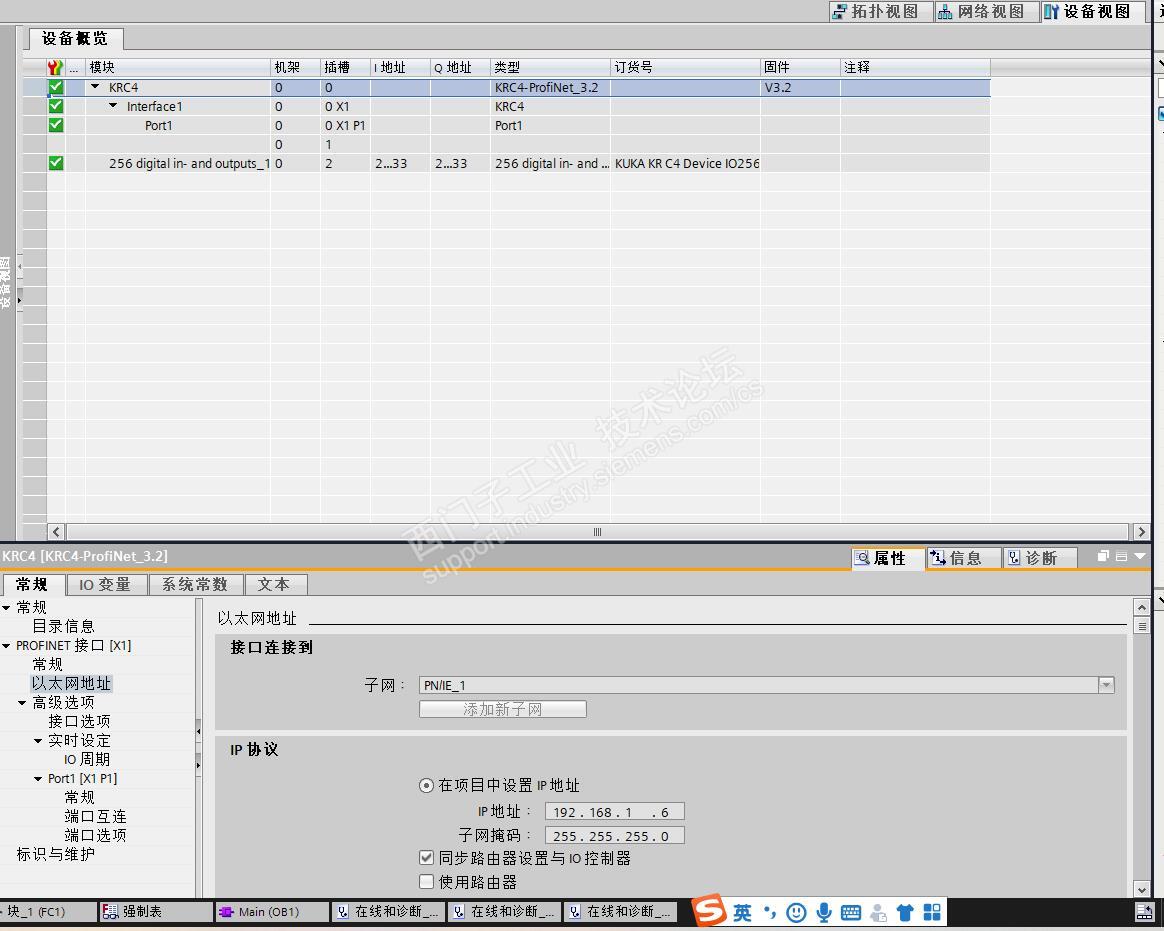The height and width of the screenshot is (931, 1164).
Task: Click the horizontal scrollbar thumb of device table
Action: (x=597, y=532)
